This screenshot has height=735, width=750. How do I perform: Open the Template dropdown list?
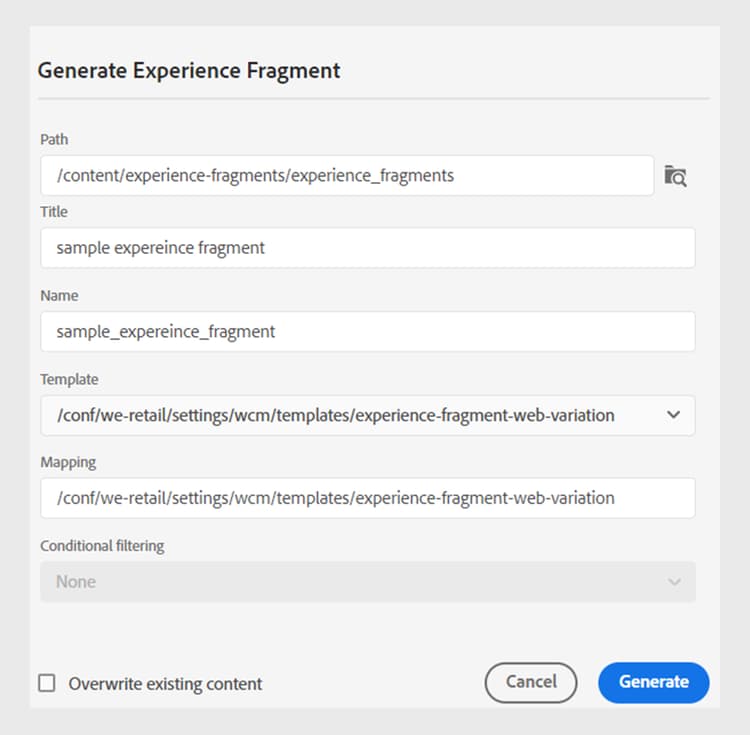(350, 415)
